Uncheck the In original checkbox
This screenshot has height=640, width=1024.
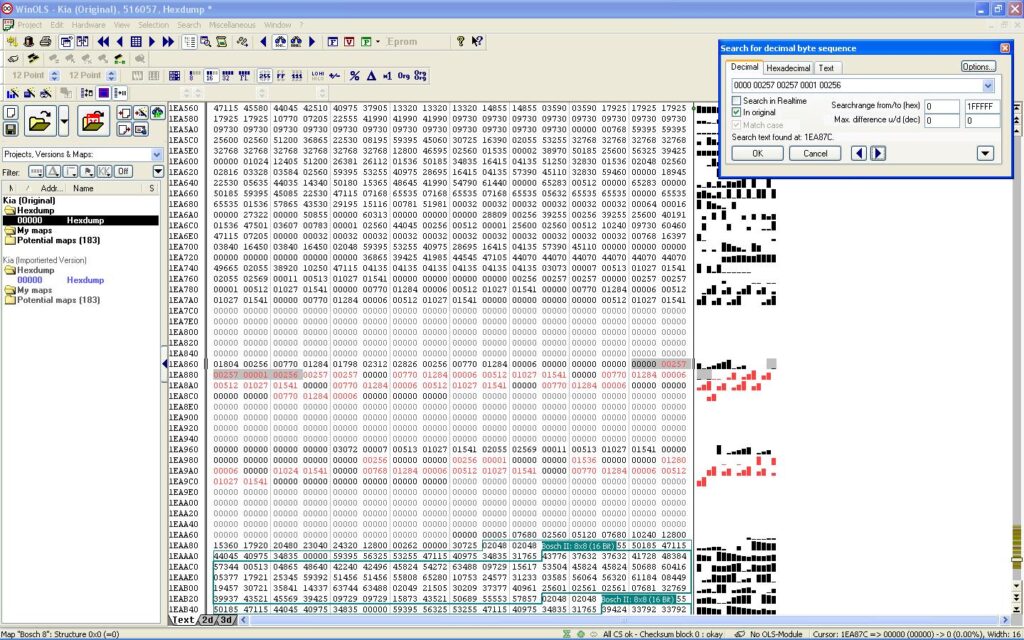click(x=736, y=112)
